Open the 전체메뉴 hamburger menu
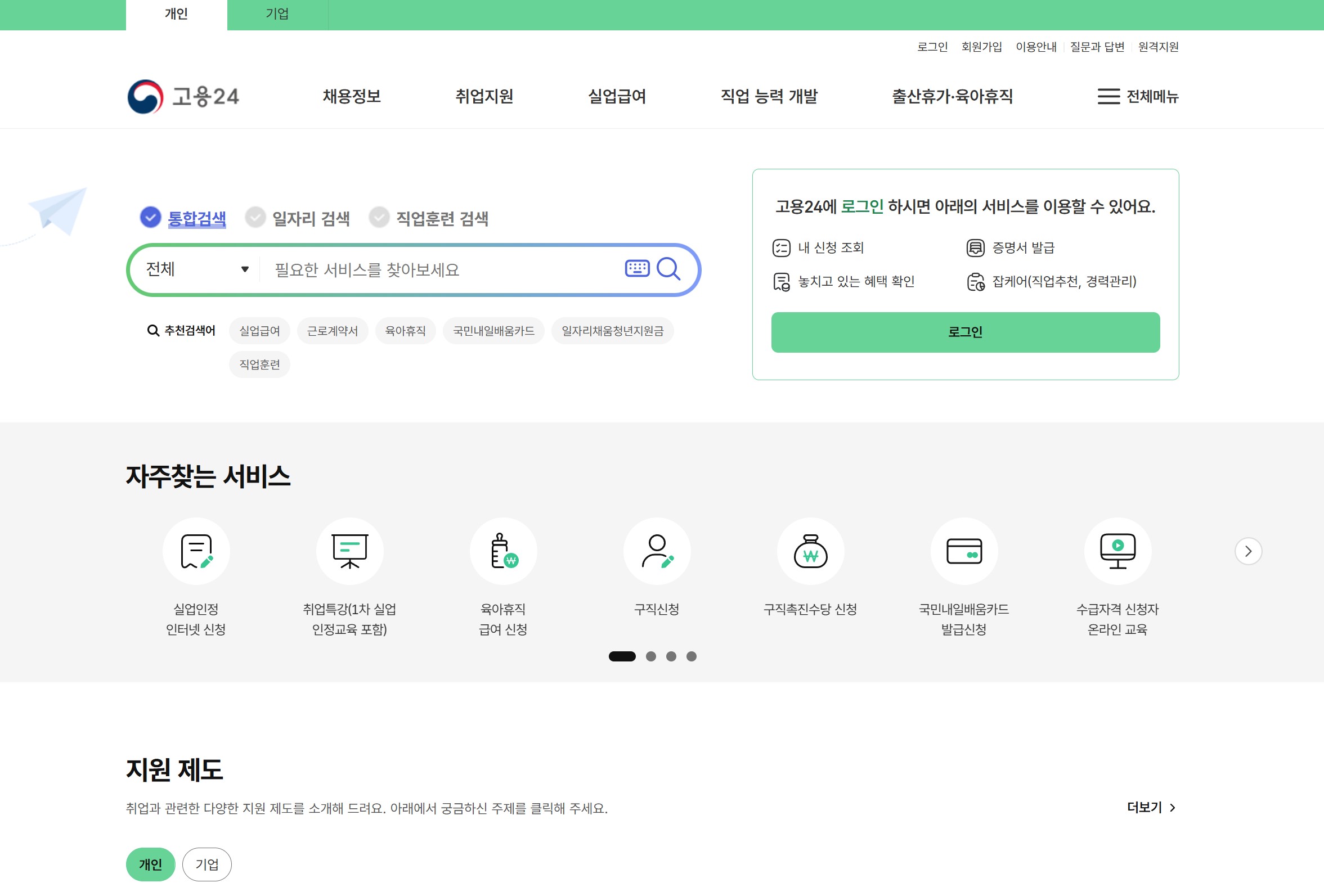 pyautogui.click(x=1137, y=96)
